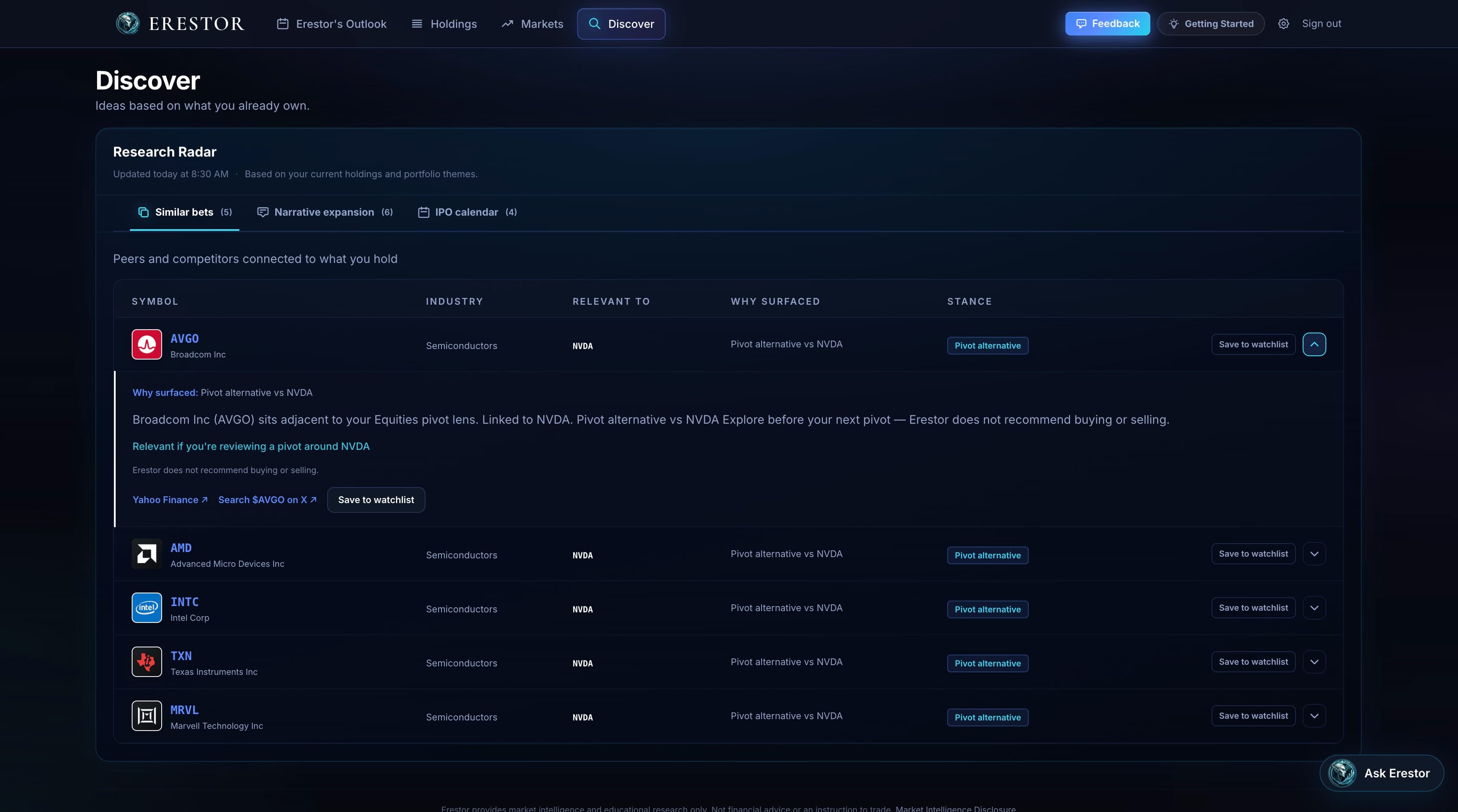Expand the AMD row details
This screenshot has width=1458, height=812.
pyautogui.click(x=1314, y=553)
